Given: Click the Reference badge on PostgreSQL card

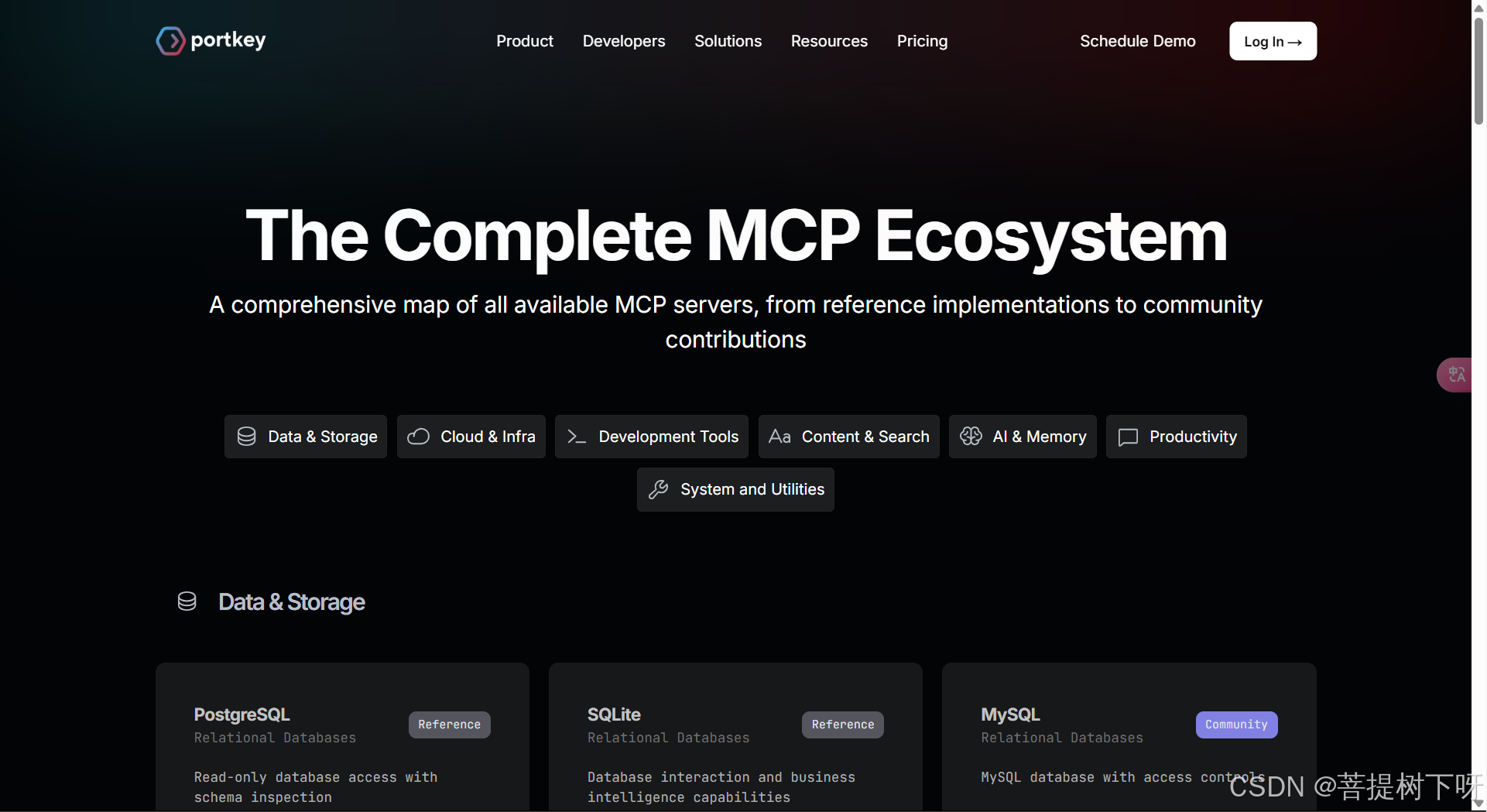Looking at the screenshot, I should click(450, 725).
